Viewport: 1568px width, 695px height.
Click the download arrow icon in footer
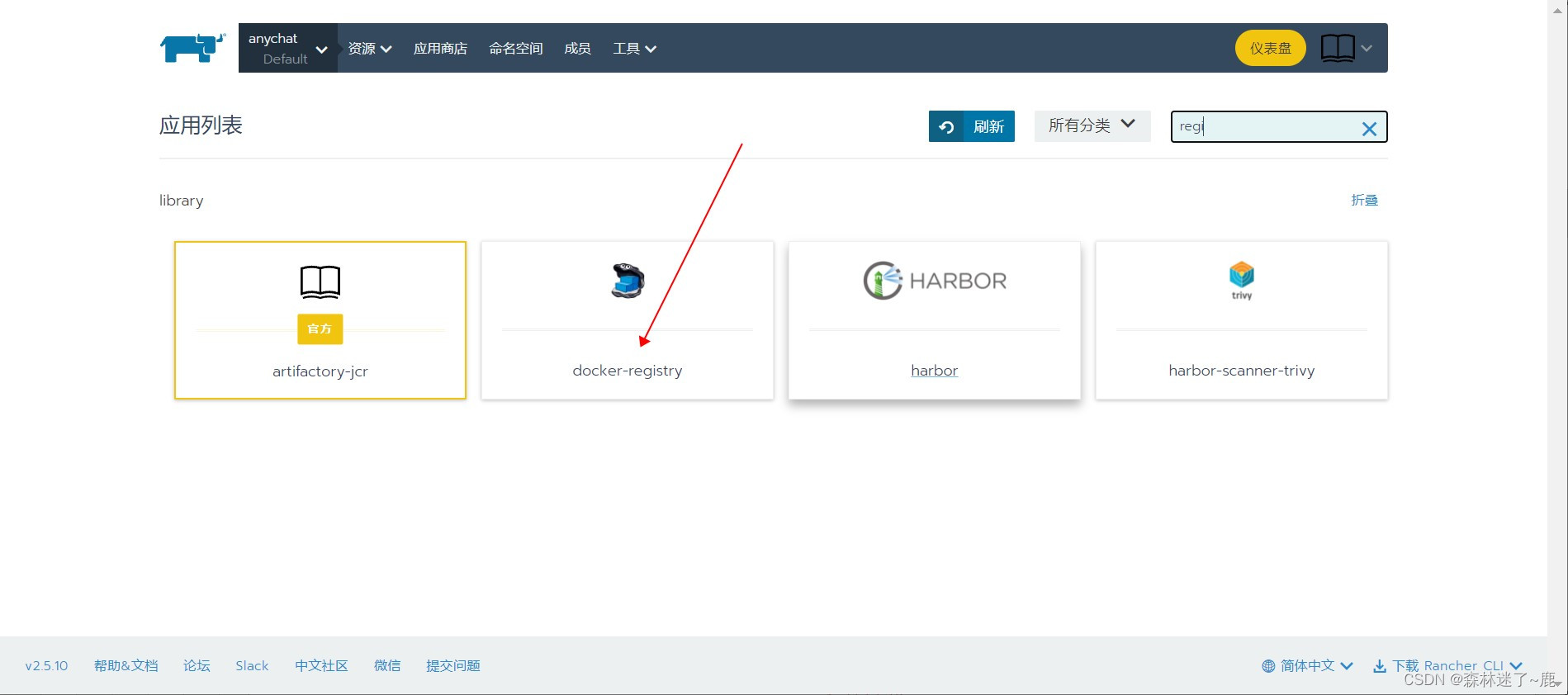(x=1379, y=666)
